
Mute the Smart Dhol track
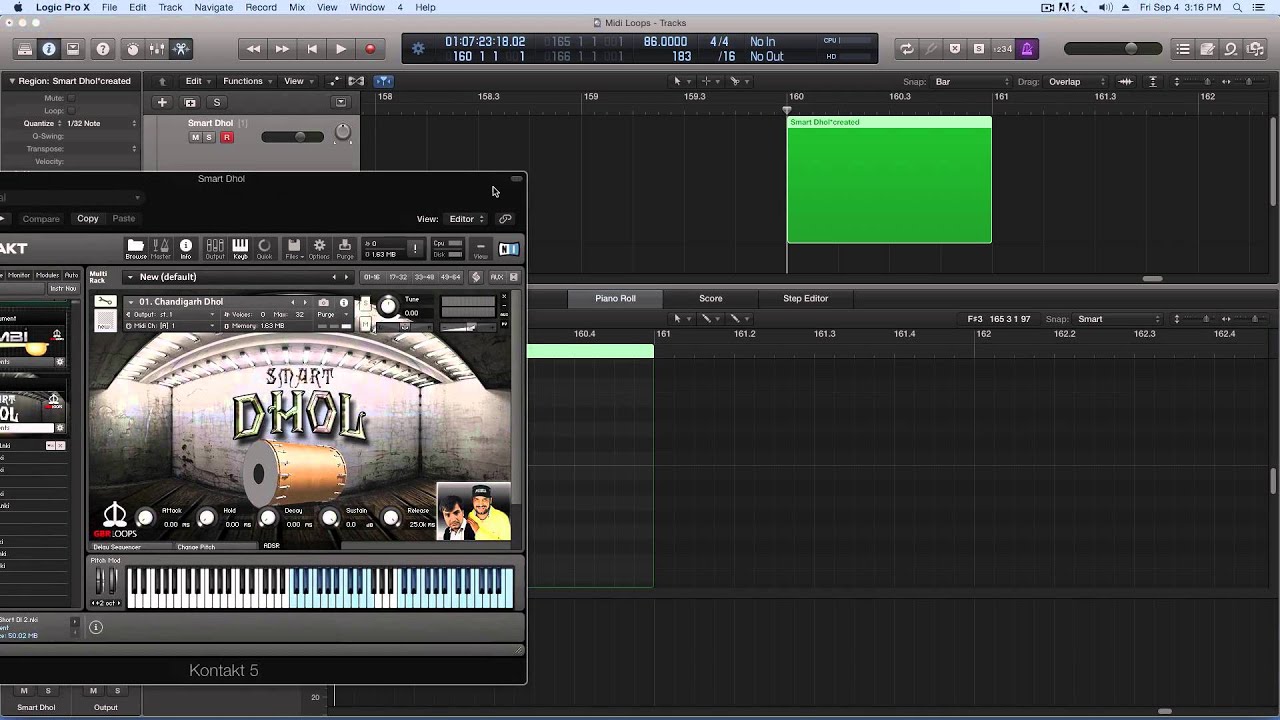[195, 137]
